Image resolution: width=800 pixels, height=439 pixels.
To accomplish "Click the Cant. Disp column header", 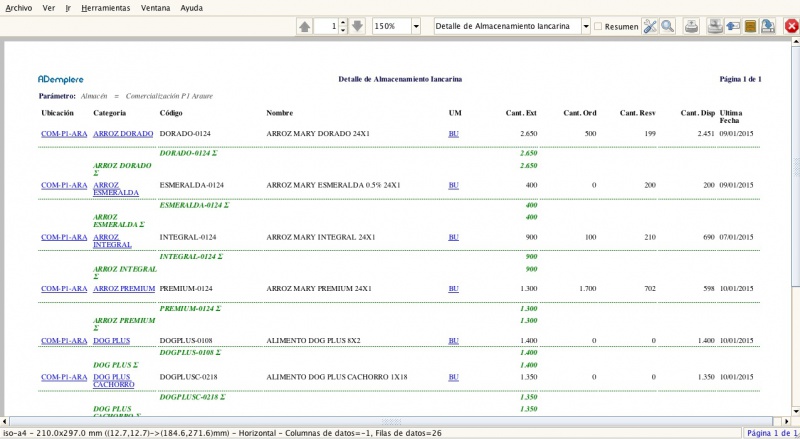I will (697, 113).
